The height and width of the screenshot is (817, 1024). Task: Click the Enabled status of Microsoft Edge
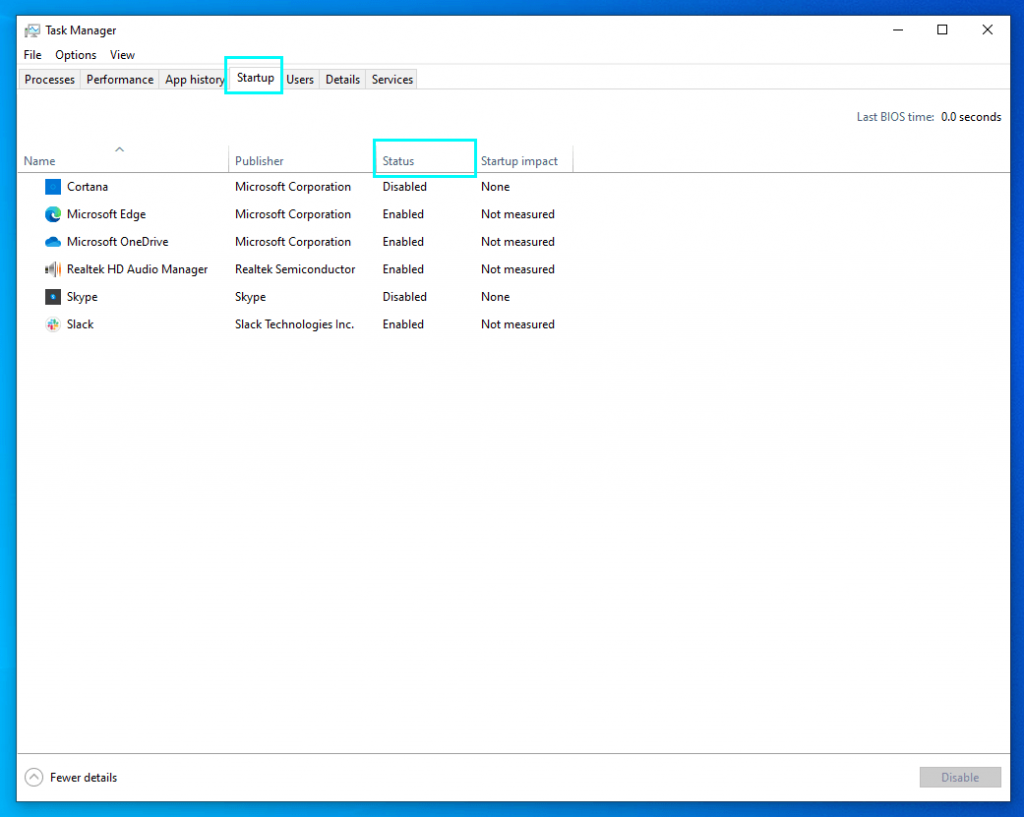403,214
